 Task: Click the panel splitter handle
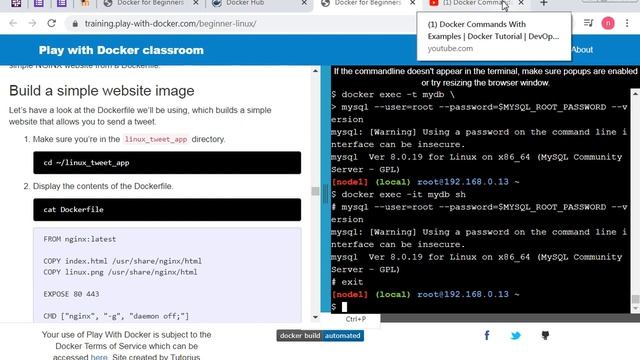(325, 193)
